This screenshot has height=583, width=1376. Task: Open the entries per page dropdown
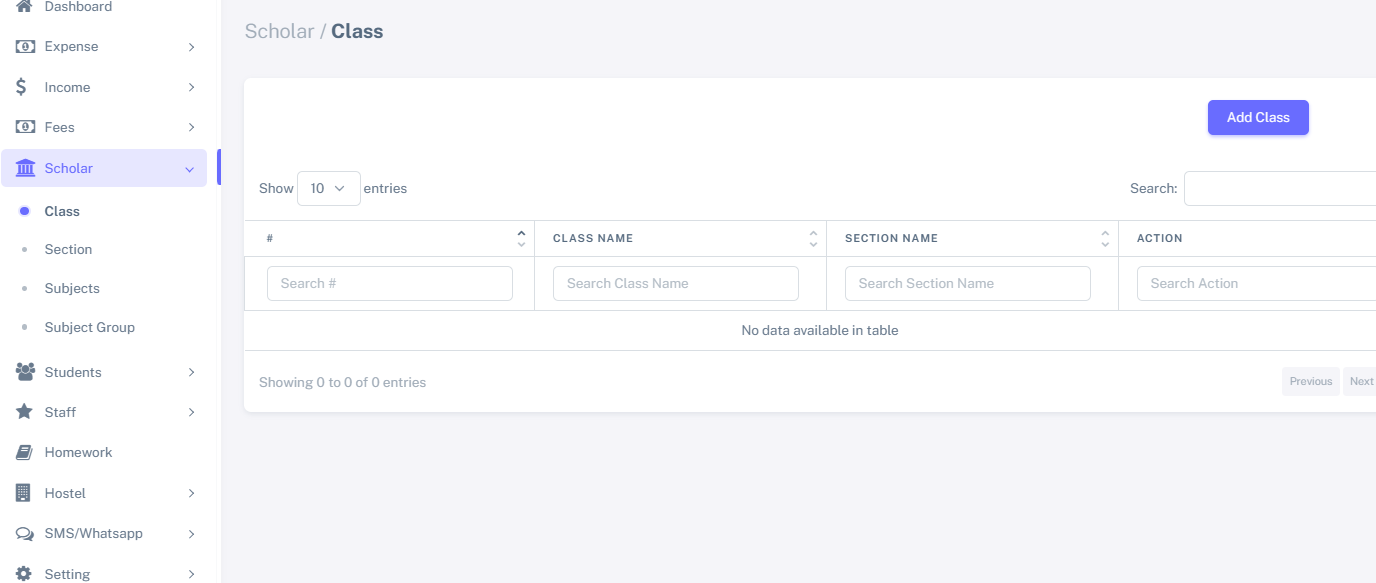(x=328, y=188)
